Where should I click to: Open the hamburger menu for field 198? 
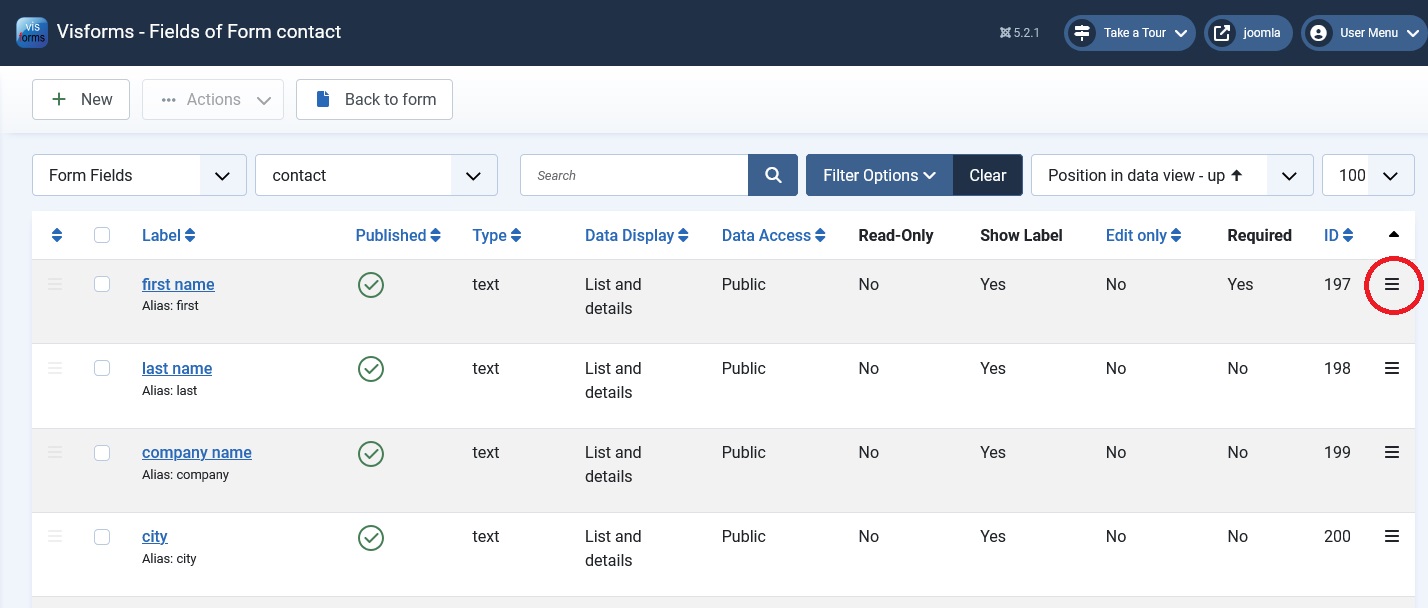pyautogui.click(x=1392, y=368)
